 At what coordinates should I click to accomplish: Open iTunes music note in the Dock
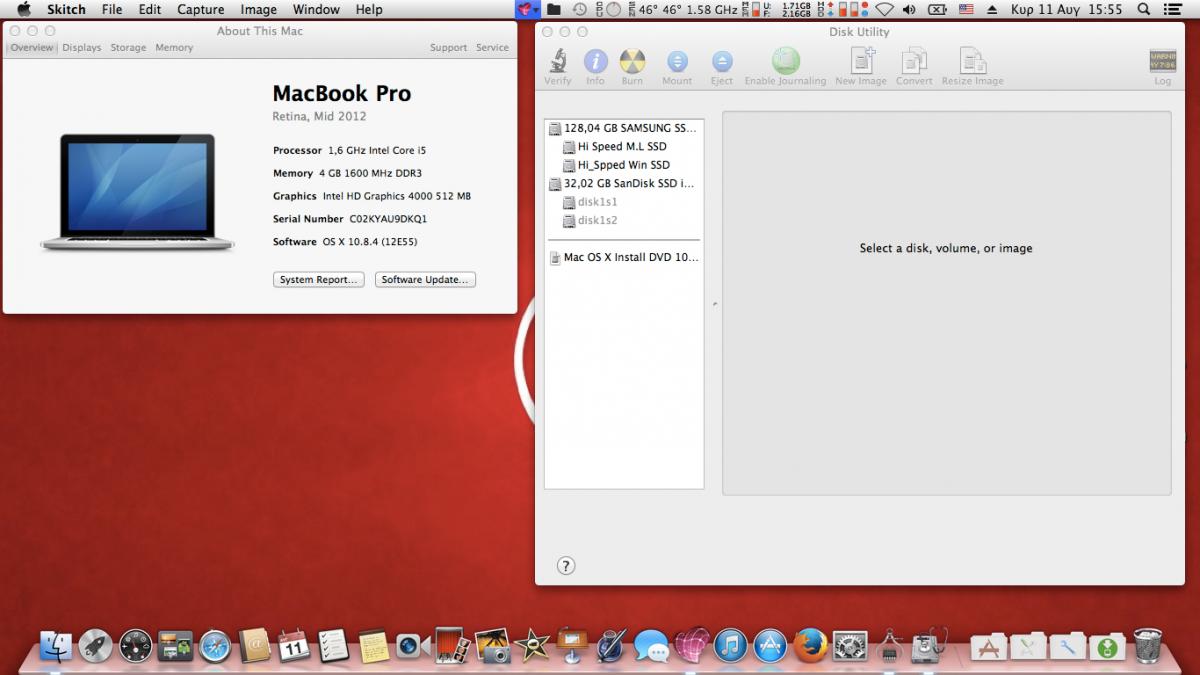(731, 647)
